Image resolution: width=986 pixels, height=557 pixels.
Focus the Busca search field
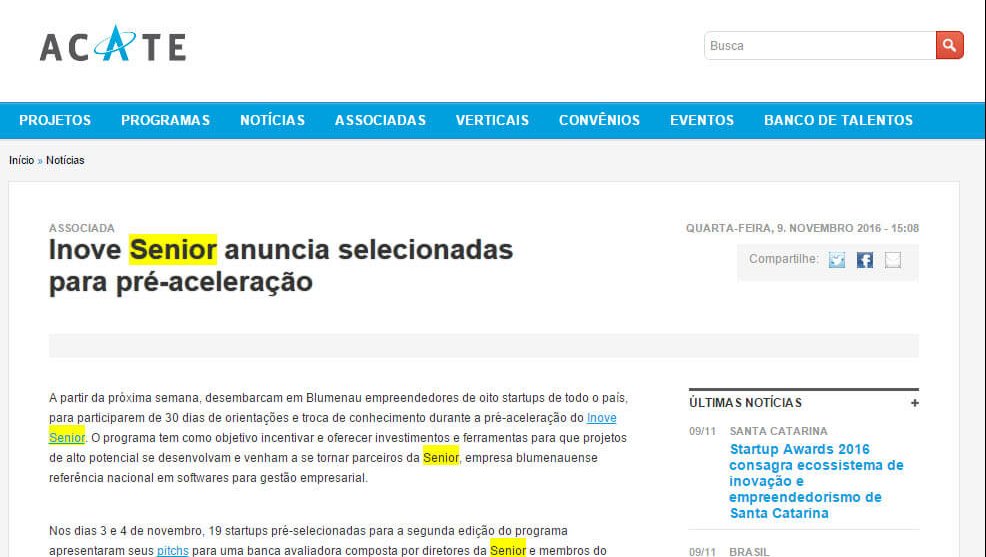820,45
